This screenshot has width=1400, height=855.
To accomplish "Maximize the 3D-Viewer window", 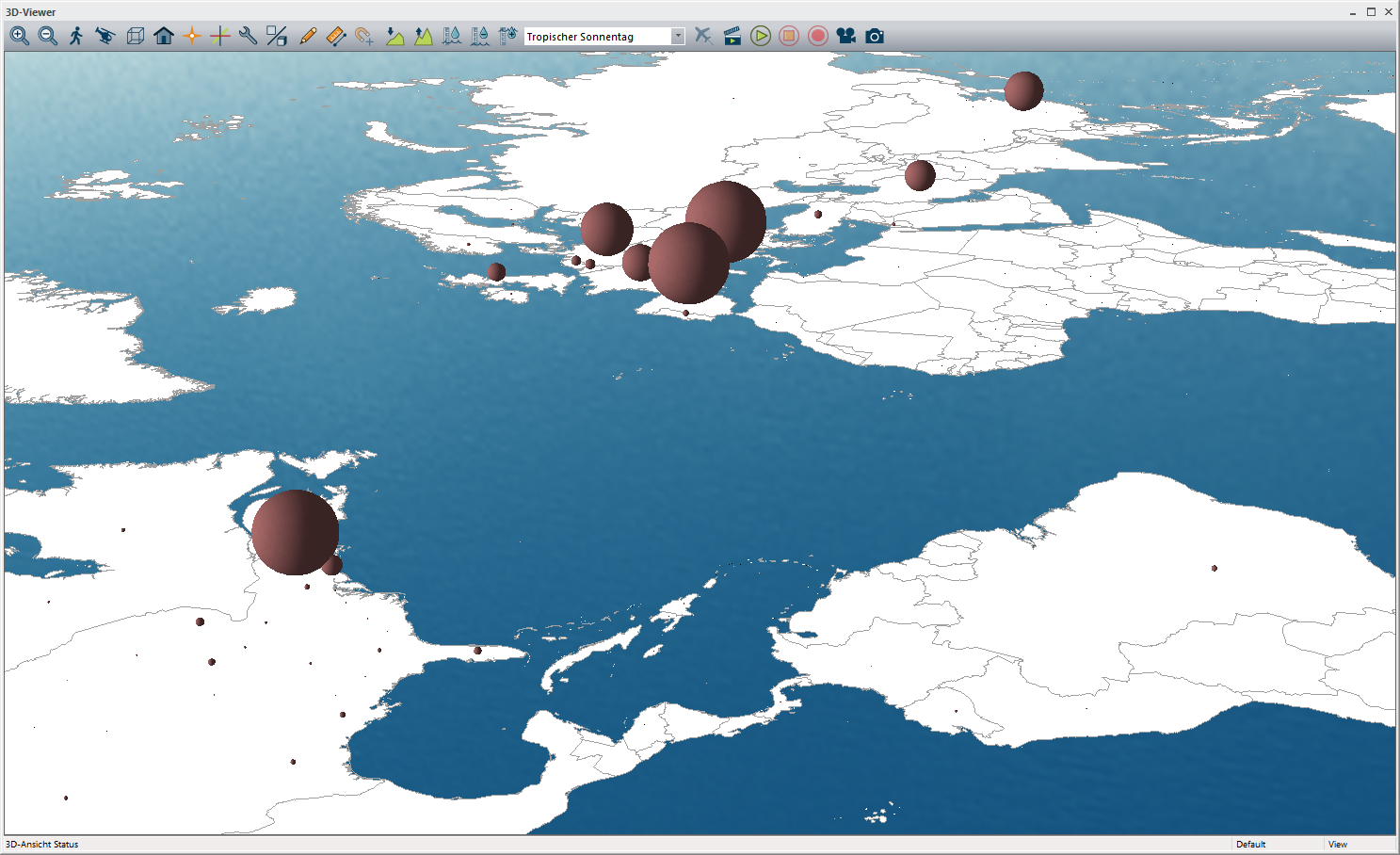I will (1371, 11).
